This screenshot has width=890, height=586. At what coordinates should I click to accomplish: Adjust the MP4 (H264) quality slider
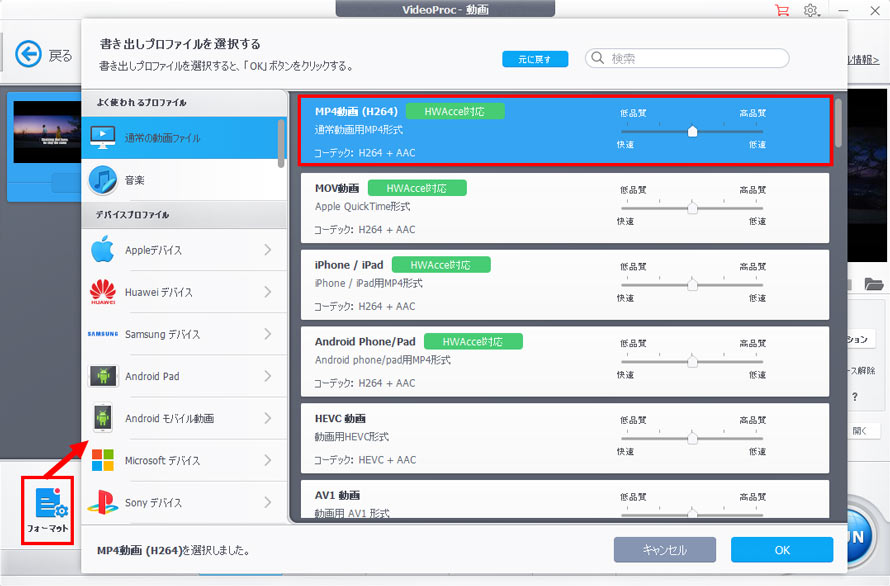point(692,131)
